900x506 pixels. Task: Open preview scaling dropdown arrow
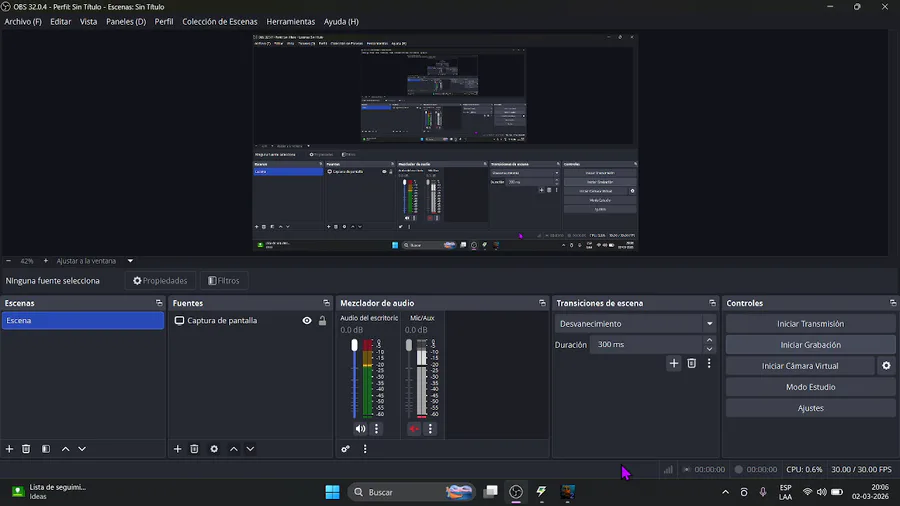130,260
